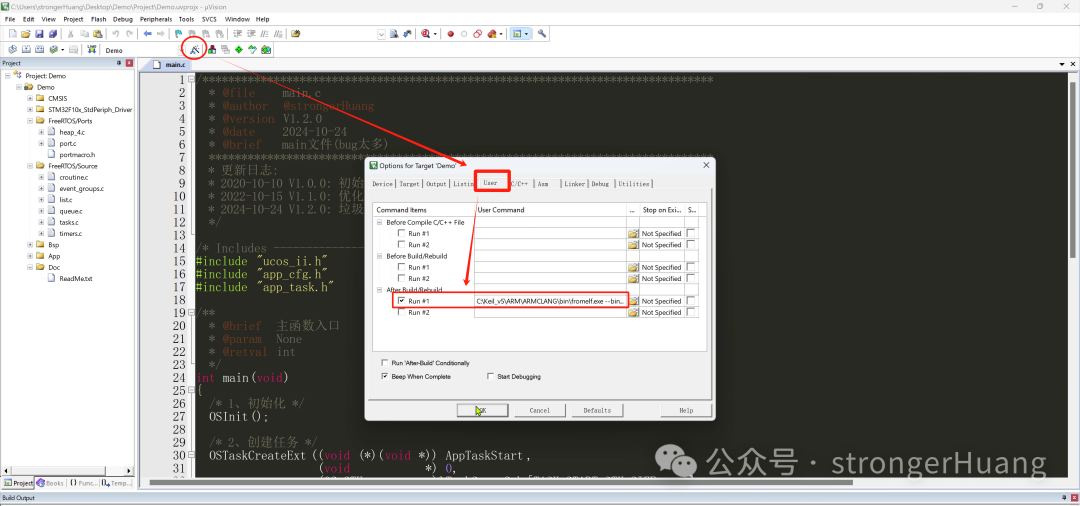
Task: Enable Run 'After-Build' Conditionally checkbox
Action: (384, 363)
